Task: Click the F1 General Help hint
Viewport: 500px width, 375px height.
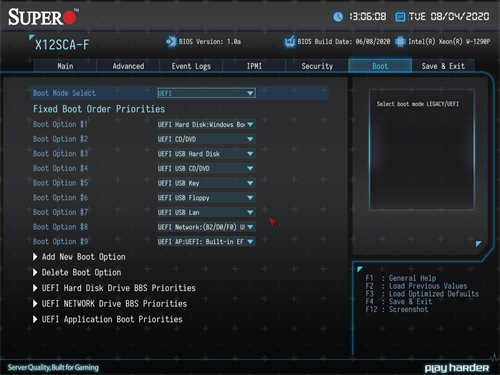Action: pyautogui.click(x=401, y=278)
